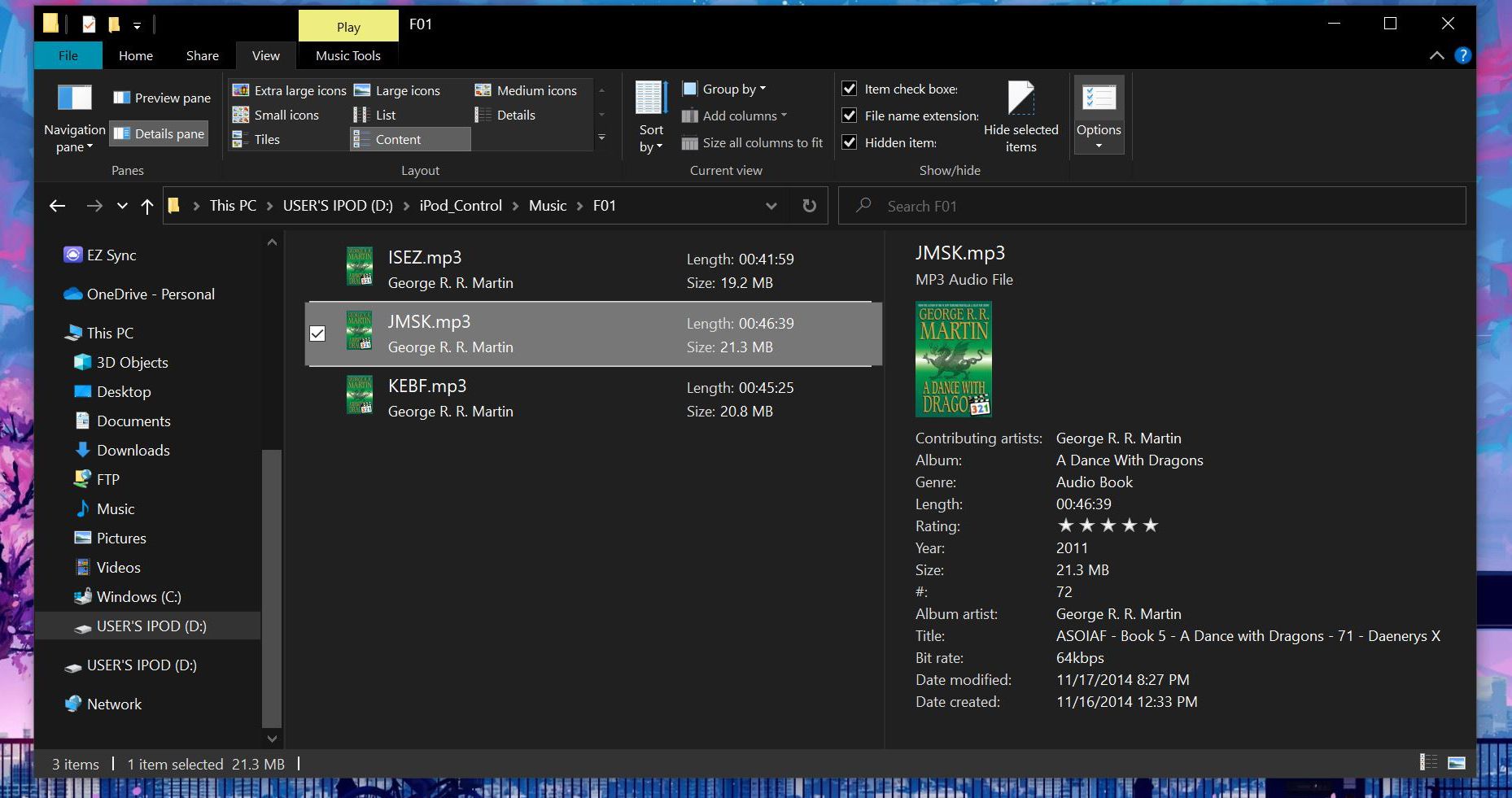Click the Sort by icon

[651, 98]
